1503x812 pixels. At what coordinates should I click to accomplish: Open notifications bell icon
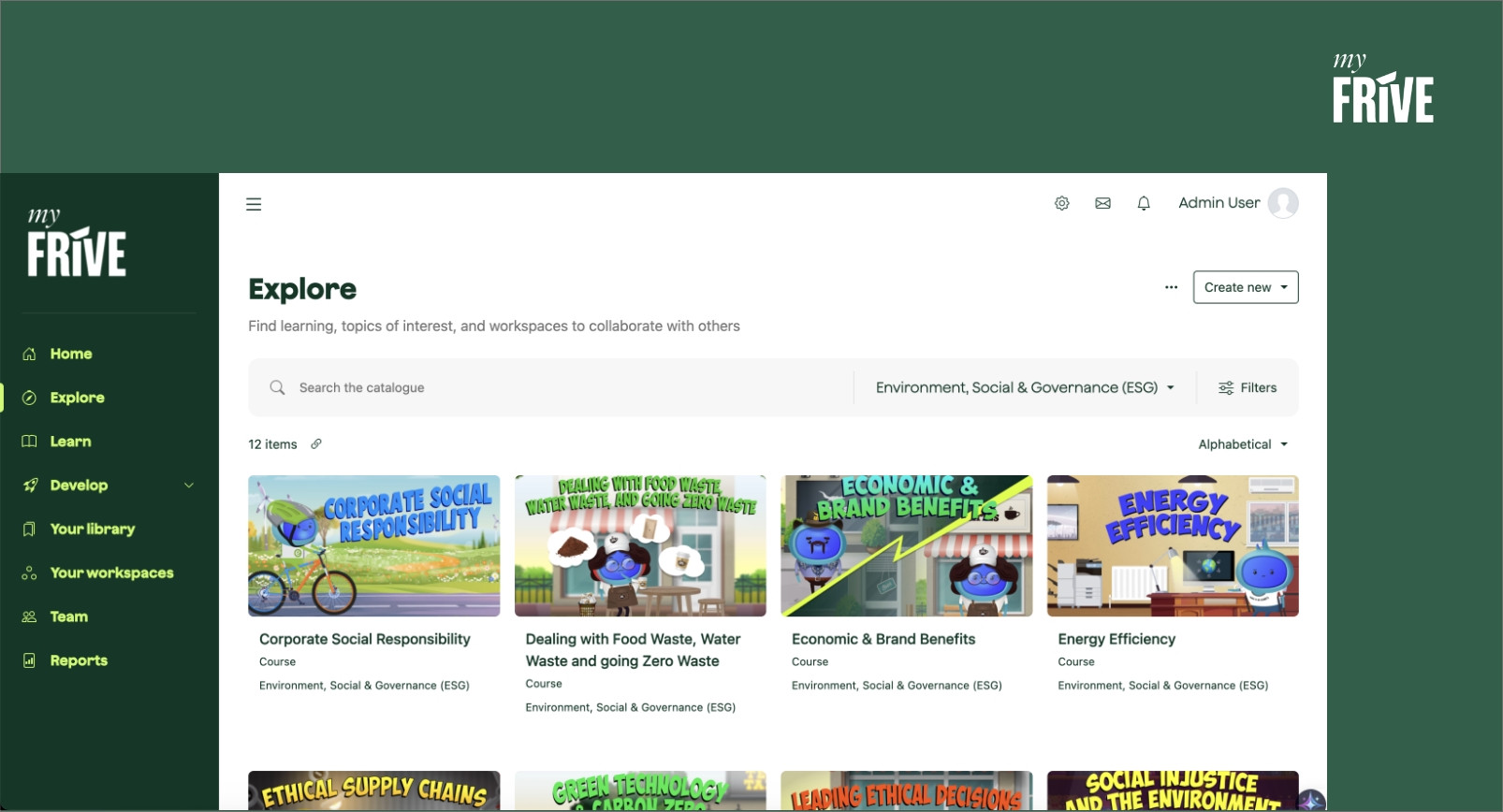[x=1144, y=203]
